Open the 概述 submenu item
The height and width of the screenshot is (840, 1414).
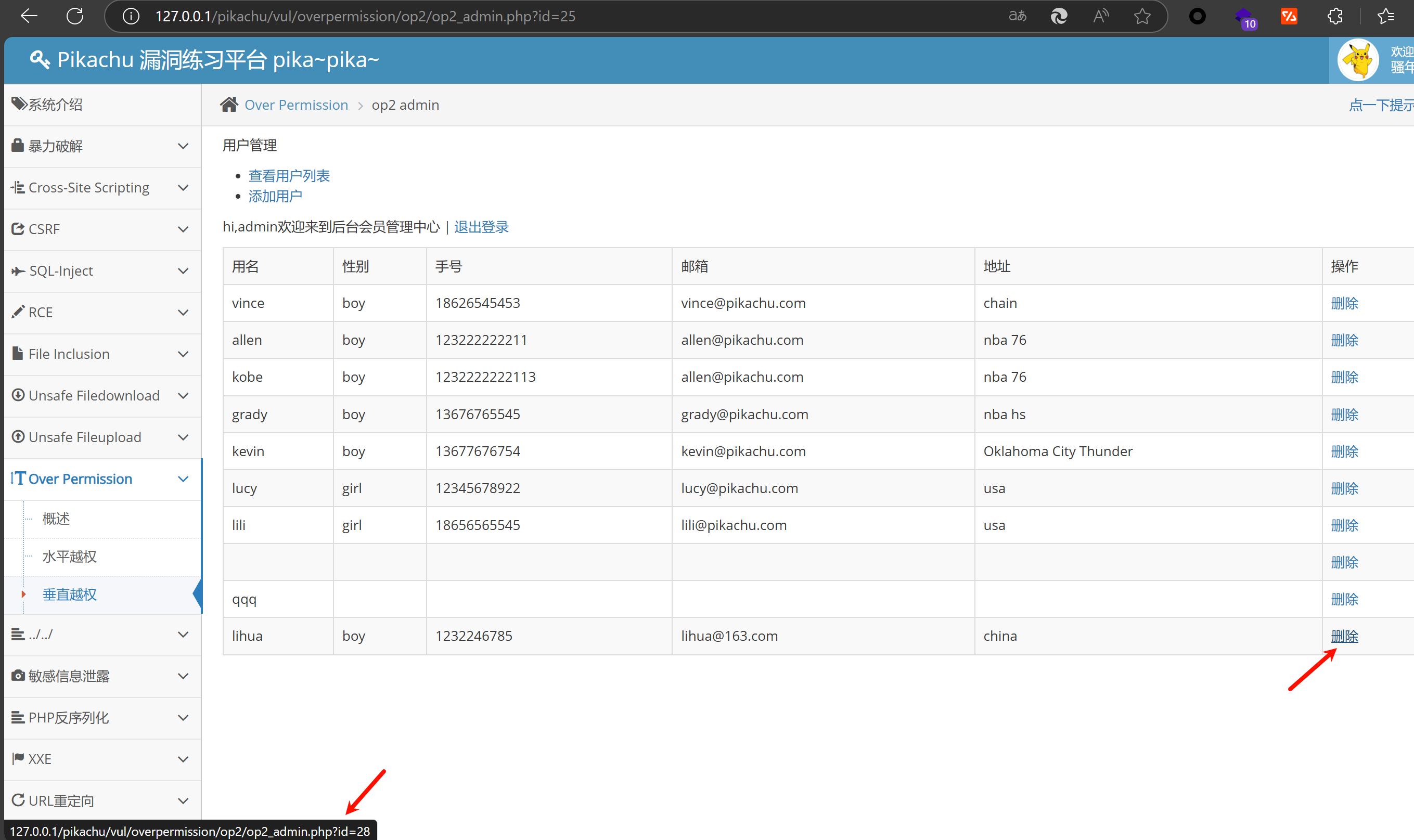(x=56, y=519)
